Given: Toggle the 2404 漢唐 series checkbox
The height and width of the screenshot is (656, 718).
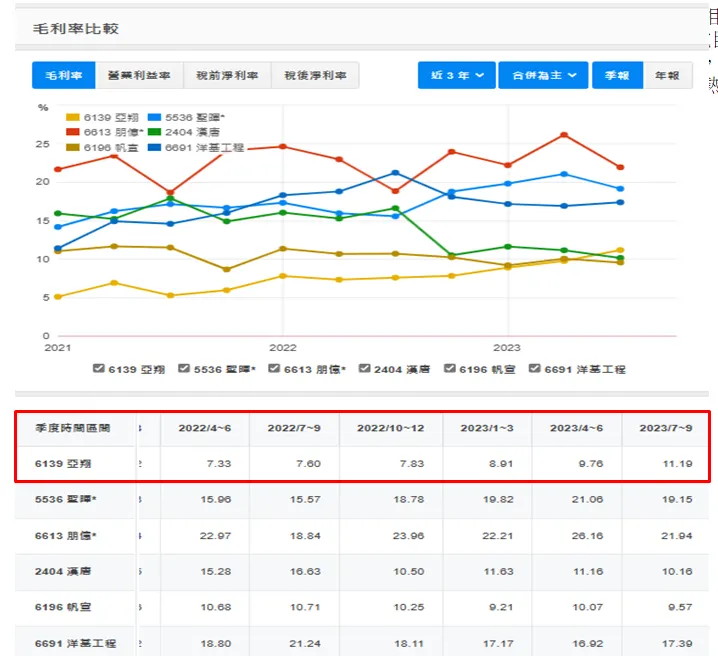Looking at the screenshot, I should (x=364, y=369).
